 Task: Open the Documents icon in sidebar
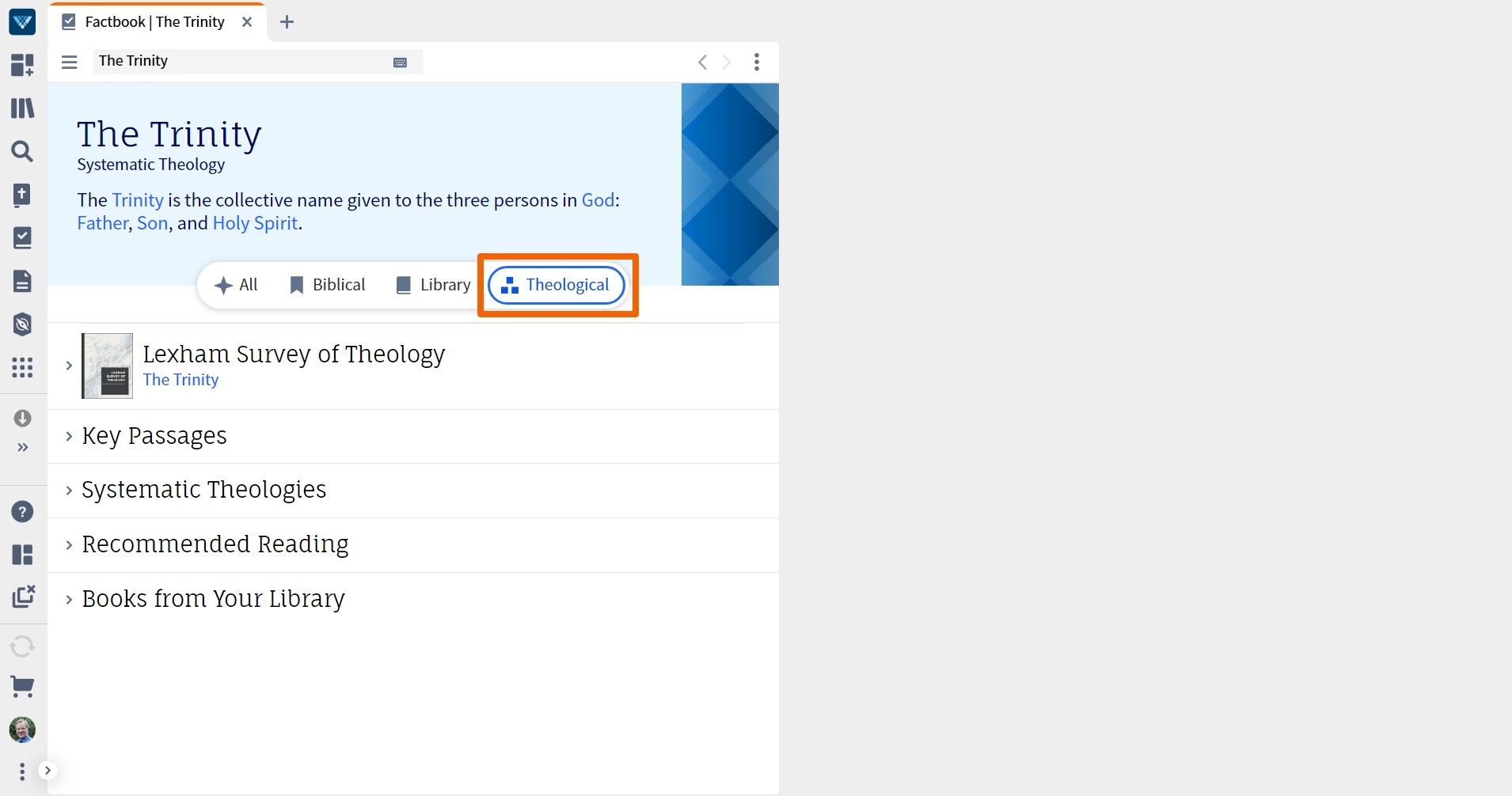pyautogui.click(x=22, y=281)
